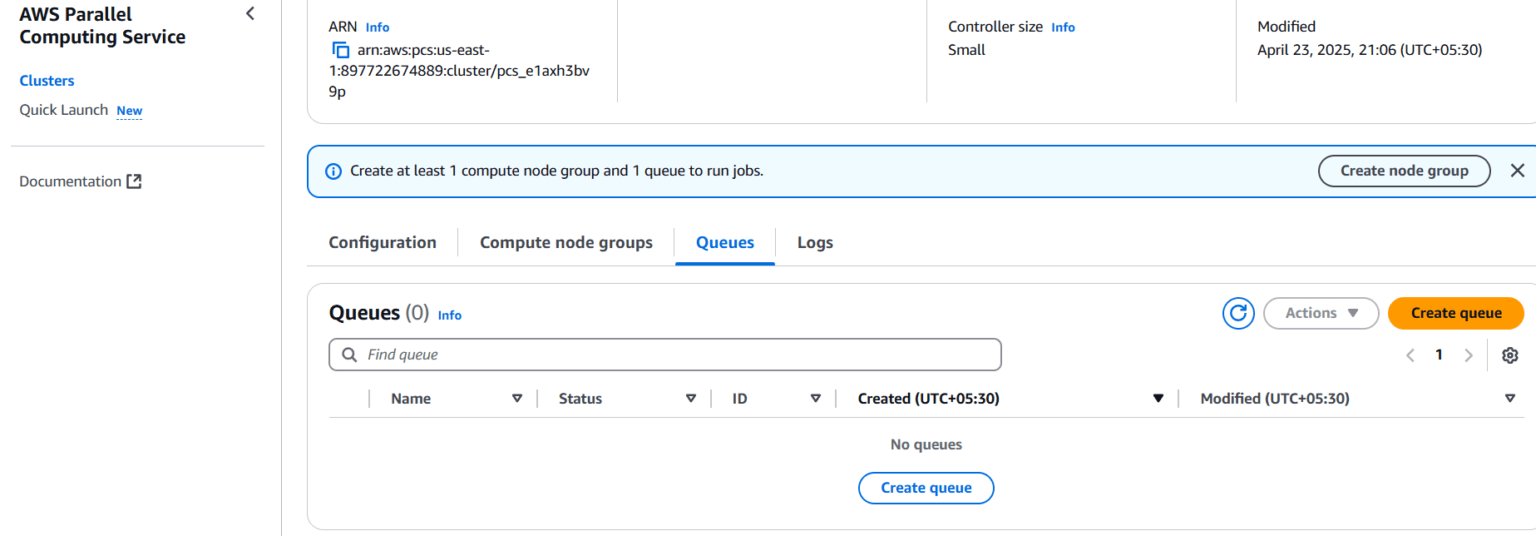Image resolution: width=1536 pixels, height=536 pixels.
Task: Click the orange Create queue button
Action: (x=1455, y=313)
